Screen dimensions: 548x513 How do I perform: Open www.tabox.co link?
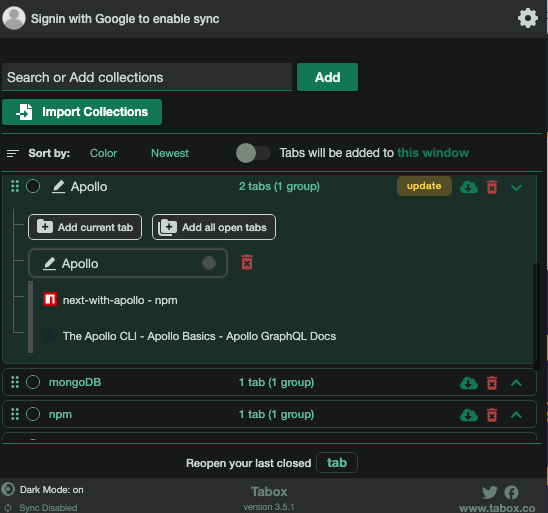[x=497, y=508]
